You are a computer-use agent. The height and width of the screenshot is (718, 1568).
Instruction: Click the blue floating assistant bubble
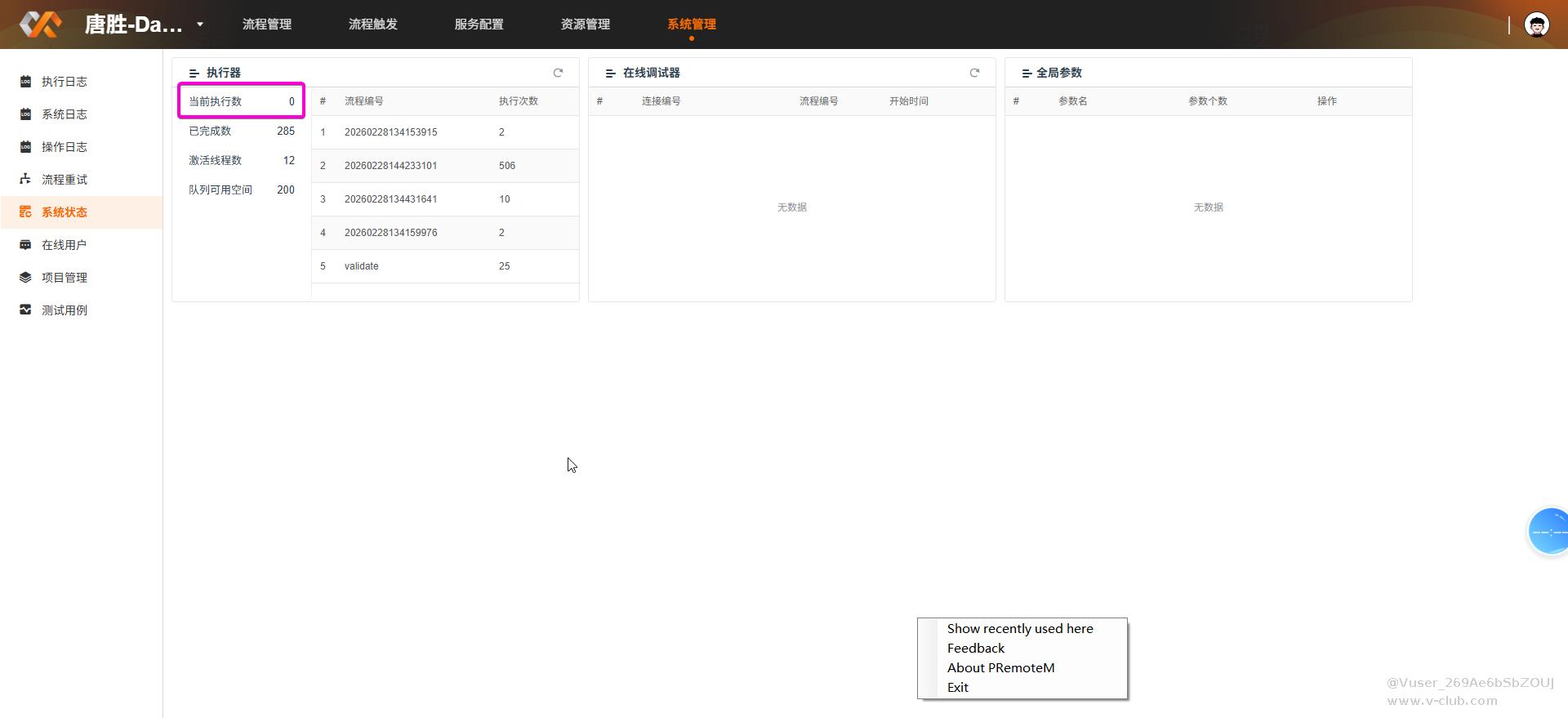point(1549,531)
